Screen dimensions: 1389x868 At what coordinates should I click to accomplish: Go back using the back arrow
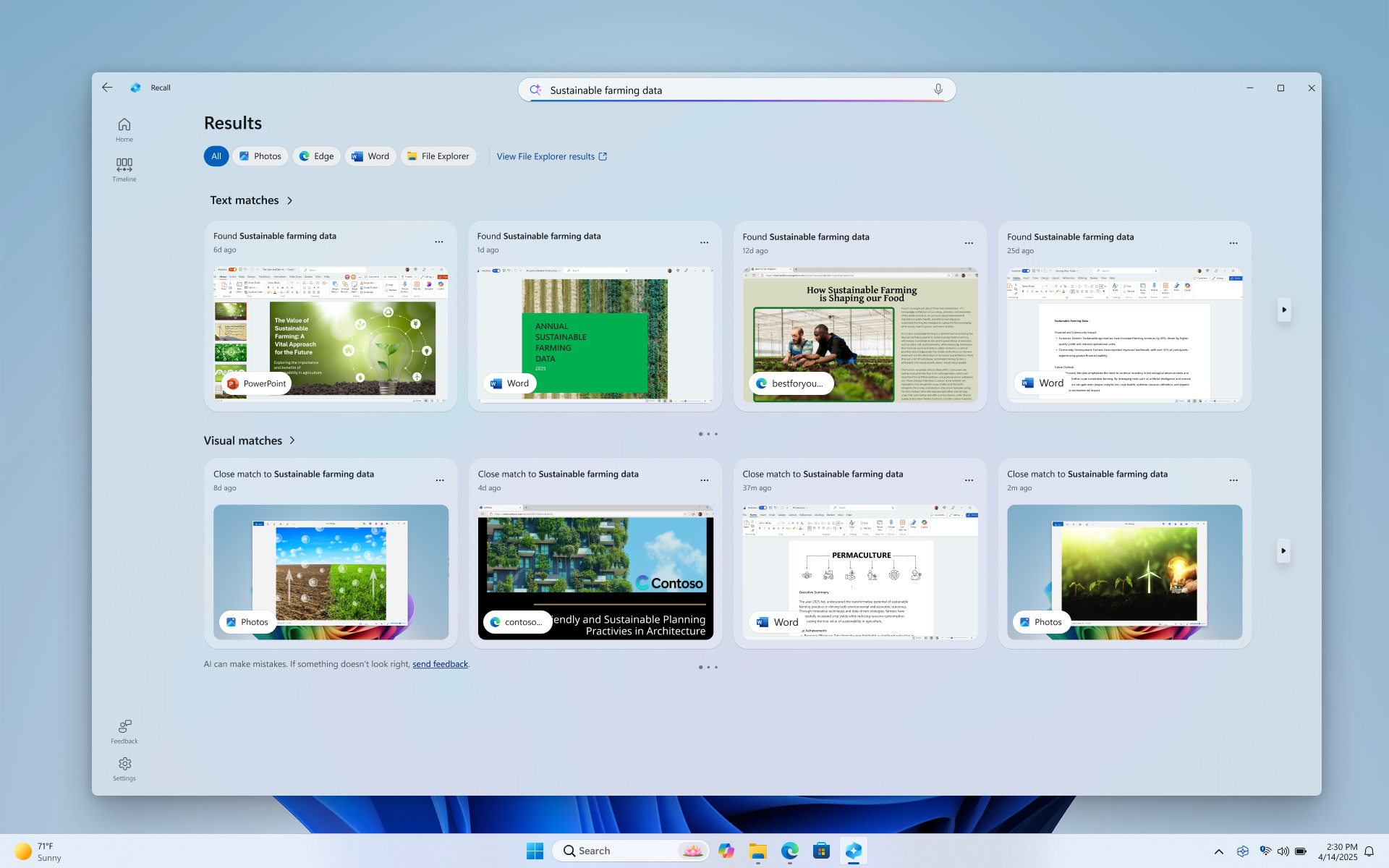click(106, 87)
